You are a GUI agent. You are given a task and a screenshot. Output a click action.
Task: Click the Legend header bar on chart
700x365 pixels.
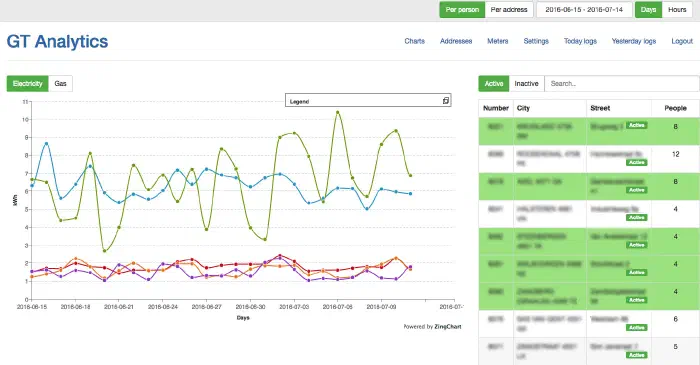coord(368,100)
